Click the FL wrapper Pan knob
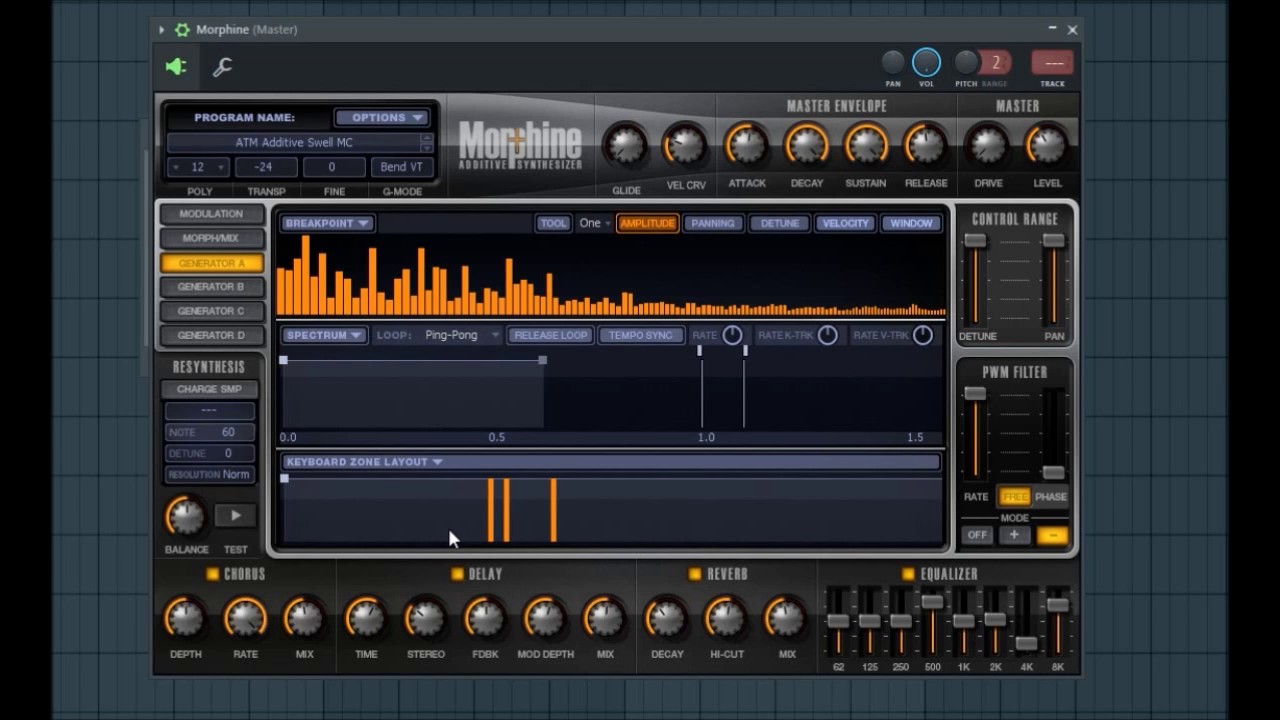 click(893, 63)
